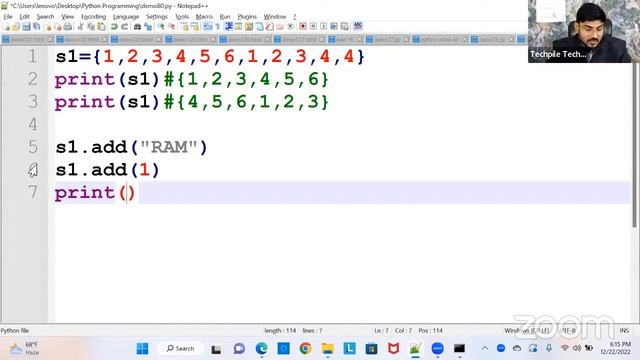Open the Edit menu
Screen dimensions: 640x360
point(24,17)
